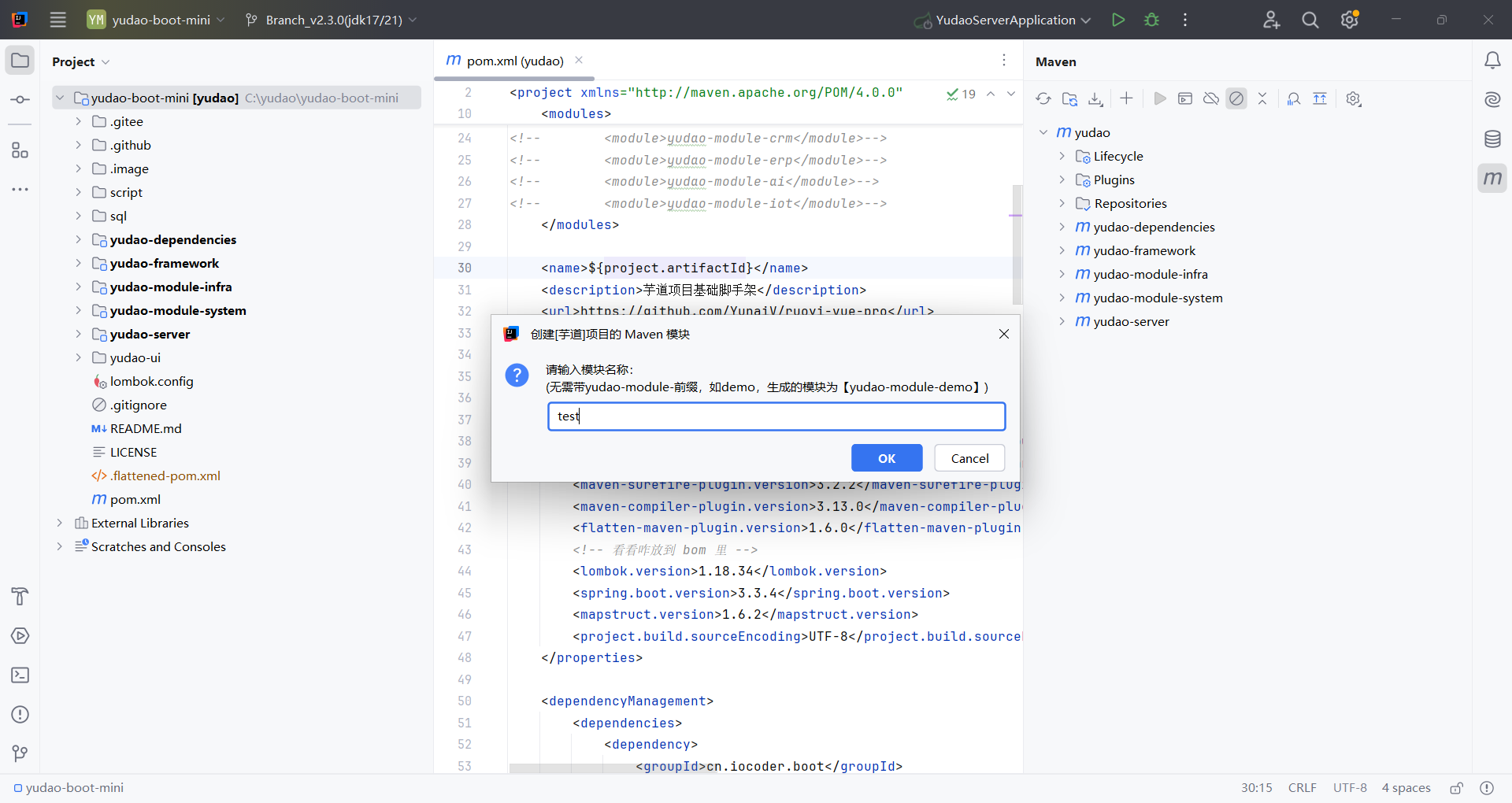Open IDE settings gear
Image resolution: width=1512 pixels, height=803 pixels.
pos(1350,20)
